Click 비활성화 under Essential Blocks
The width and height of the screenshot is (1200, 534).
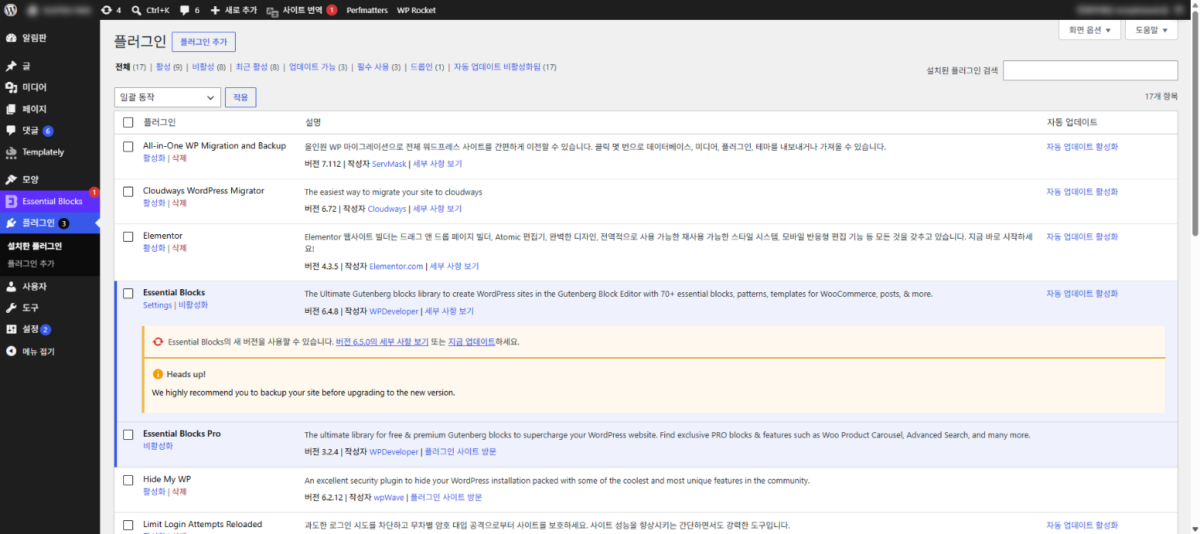coord(193,305)
